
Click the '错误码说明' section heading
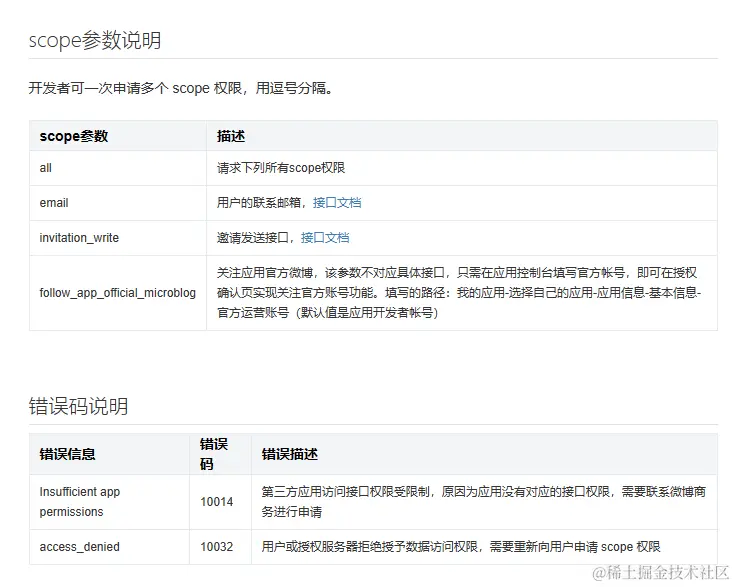pos(78,406)
